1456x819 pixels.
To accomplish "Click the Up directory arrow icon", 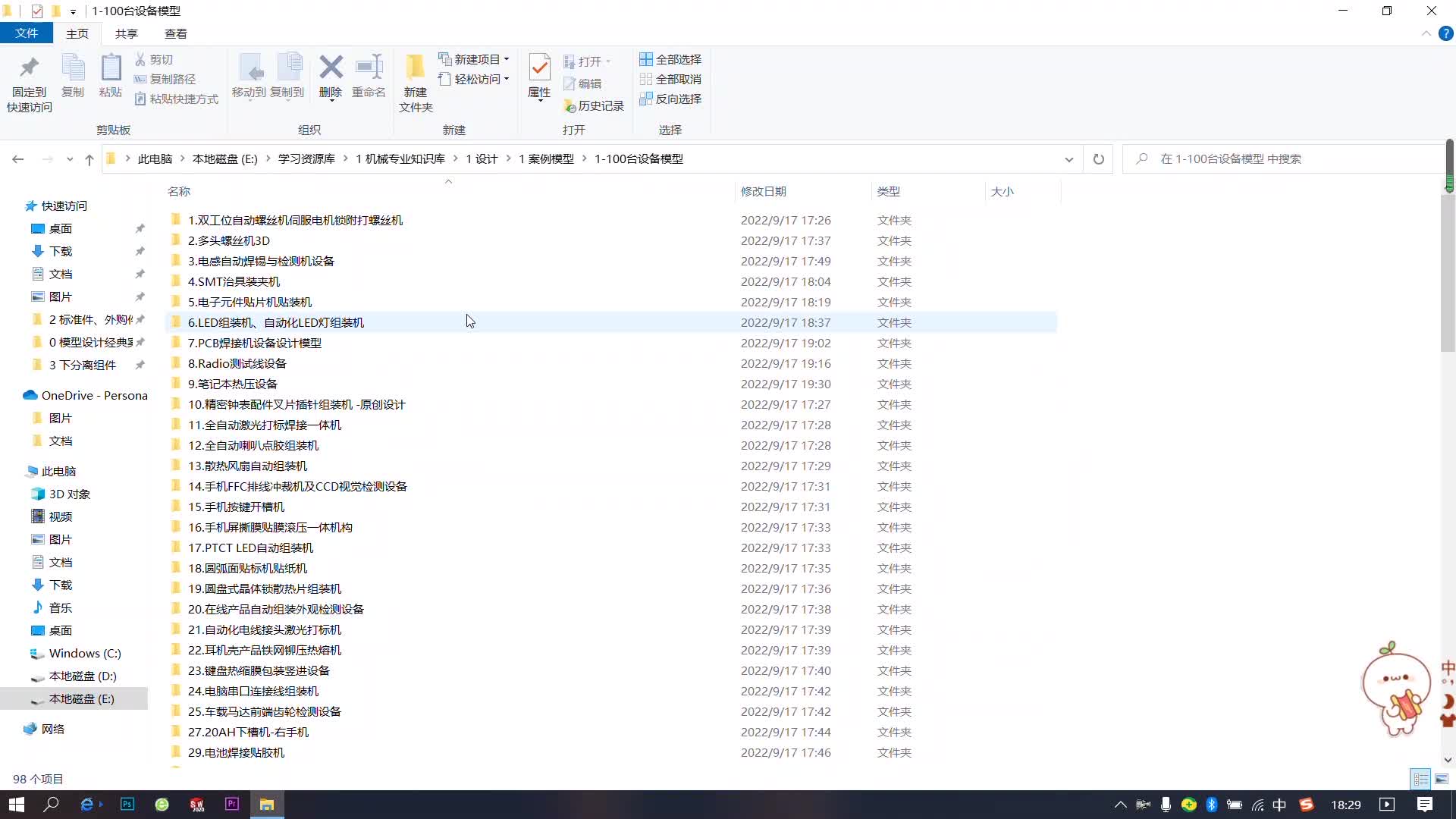I will (89, 159).
